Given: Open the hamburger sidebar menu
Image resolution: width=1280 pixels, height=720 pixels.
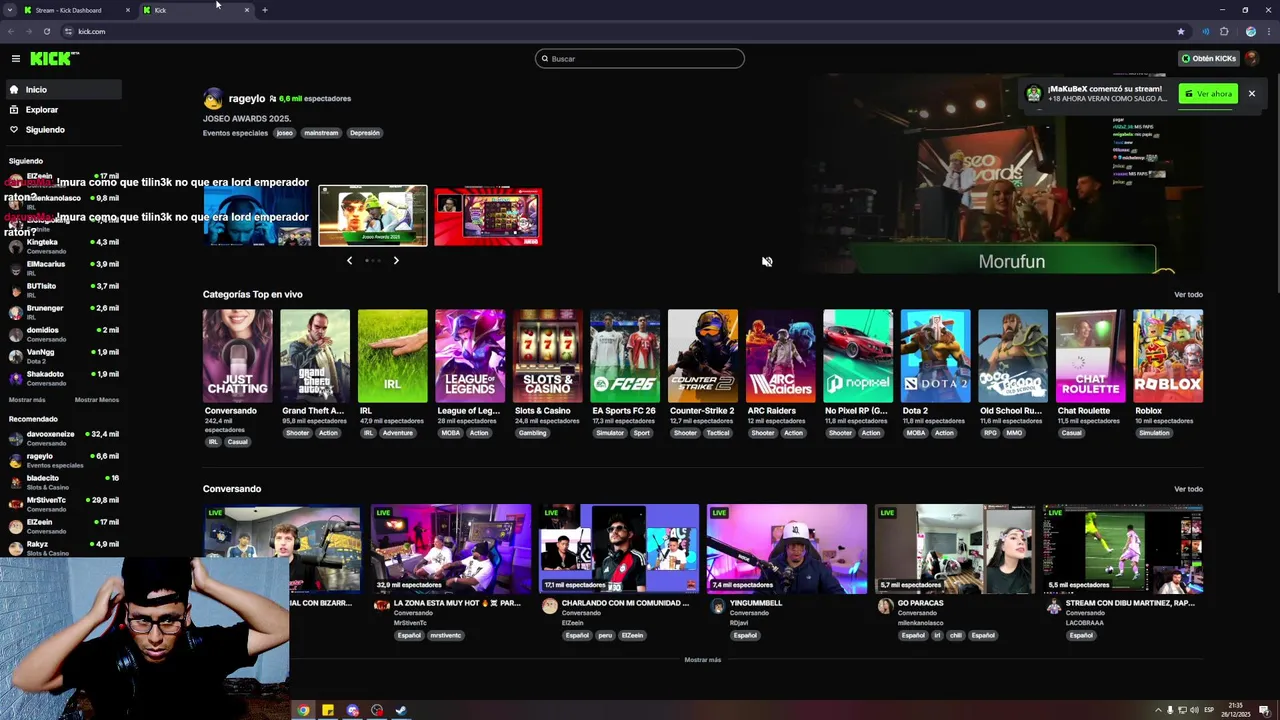Looking at the screenshot, I should pos(15,59).
